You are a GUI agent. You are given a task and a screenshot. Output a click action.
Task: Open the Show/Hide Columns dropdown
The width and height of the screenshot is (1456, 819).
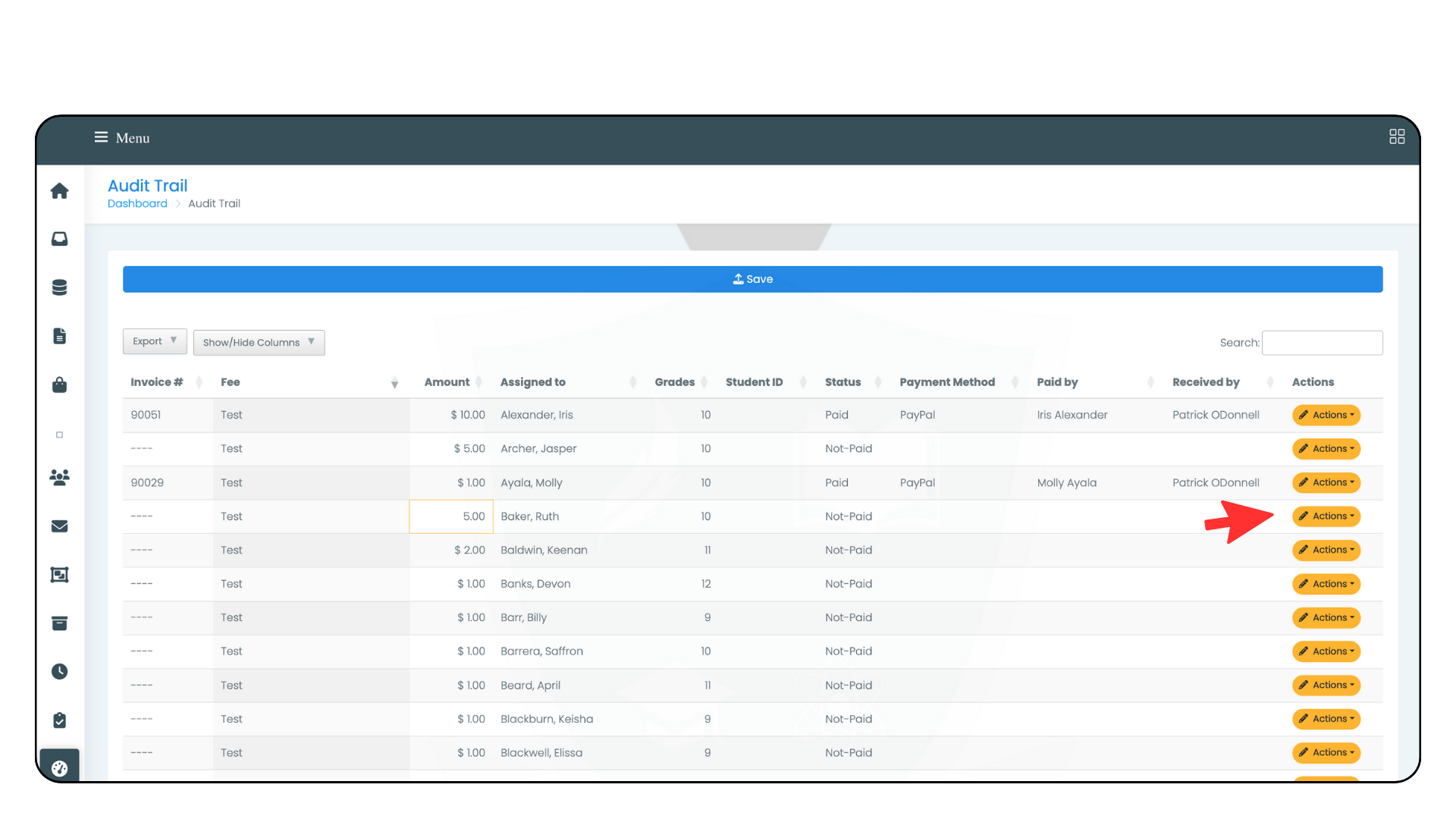[x=259, y=342]
